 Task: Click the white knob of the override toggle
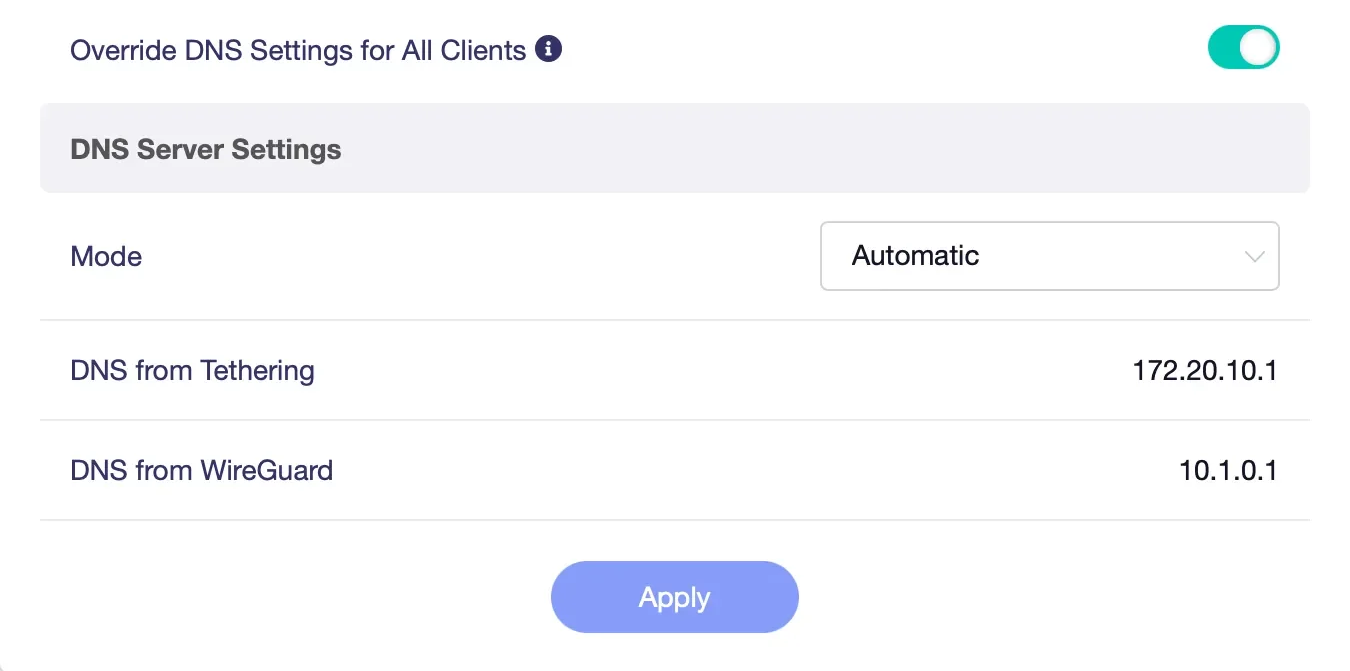pyautogui.click(x=1258, y=48)
